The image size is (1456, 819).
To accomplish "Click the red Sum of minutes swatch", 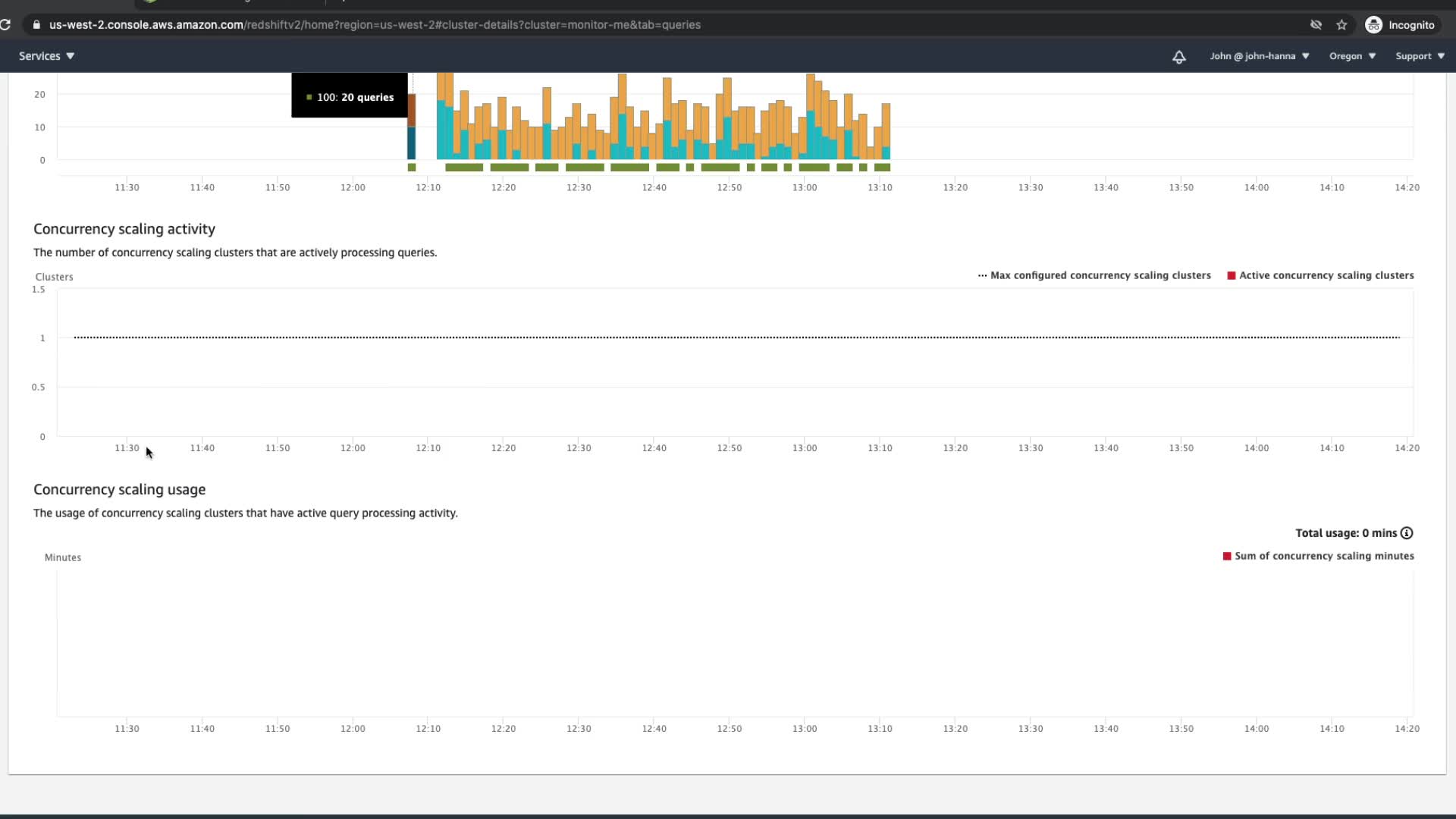I will click(1226, 557).
